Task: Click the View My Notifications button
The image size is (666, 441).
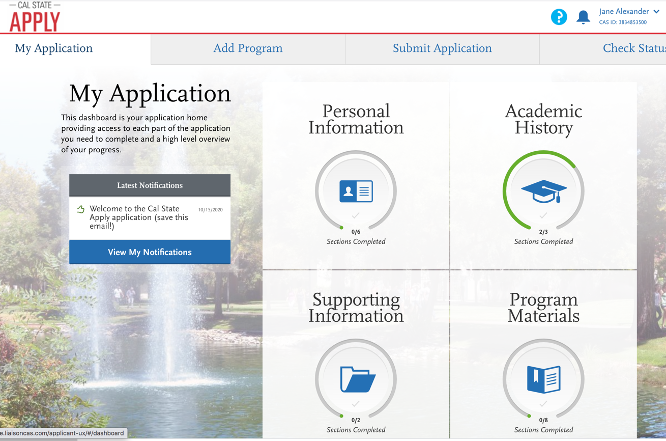Action: coord(150,252)
